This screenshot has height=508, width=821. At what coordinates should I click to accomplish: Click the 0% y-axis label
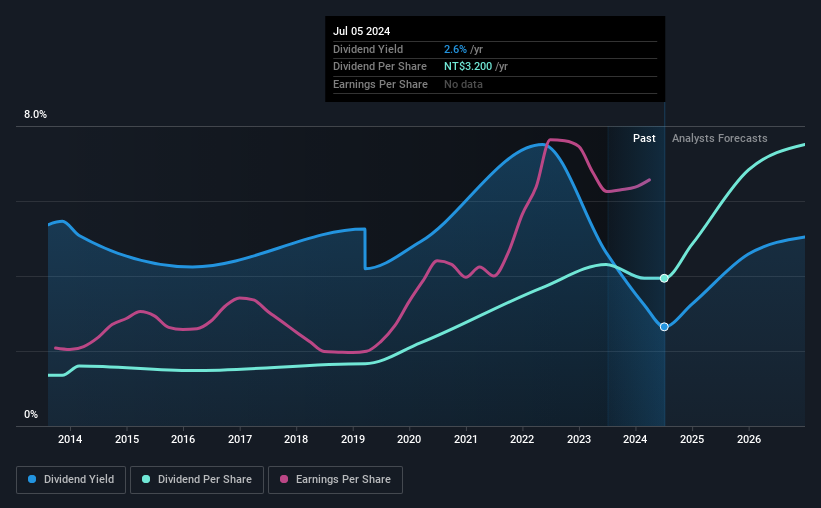coord(31,414)
